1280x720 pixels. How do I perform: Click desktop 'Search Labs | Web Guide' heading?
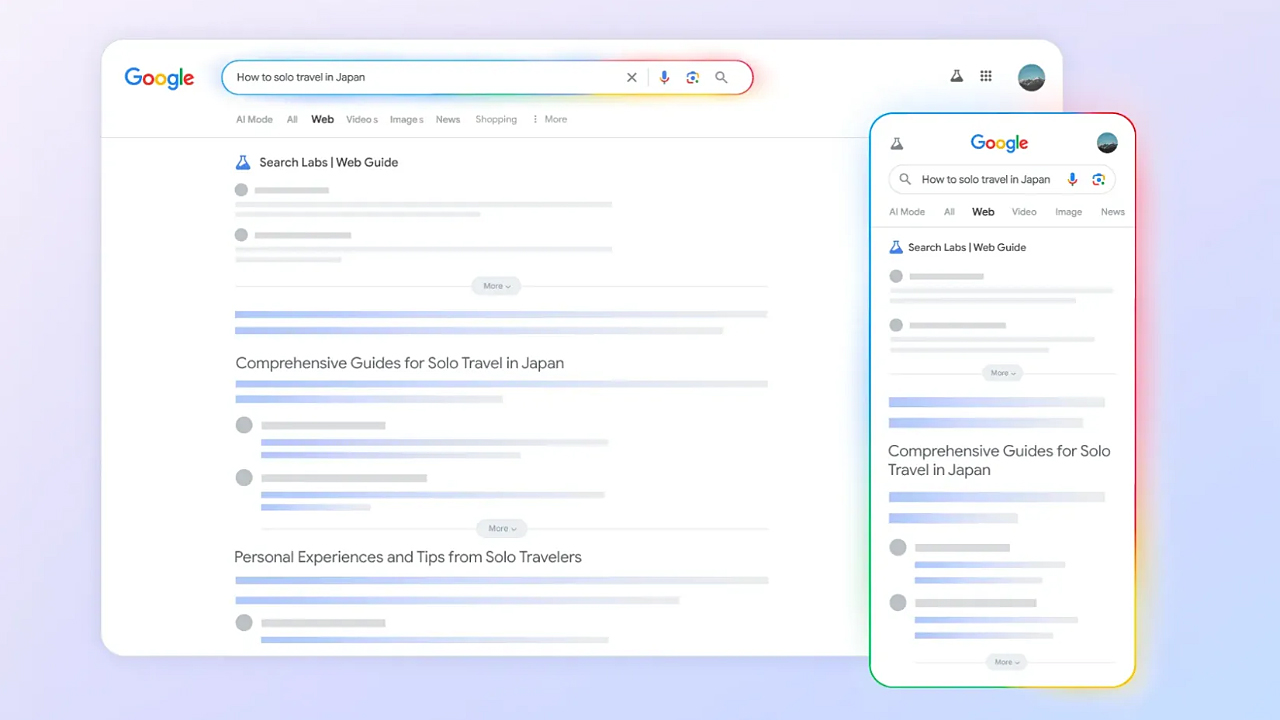point(328,162)
